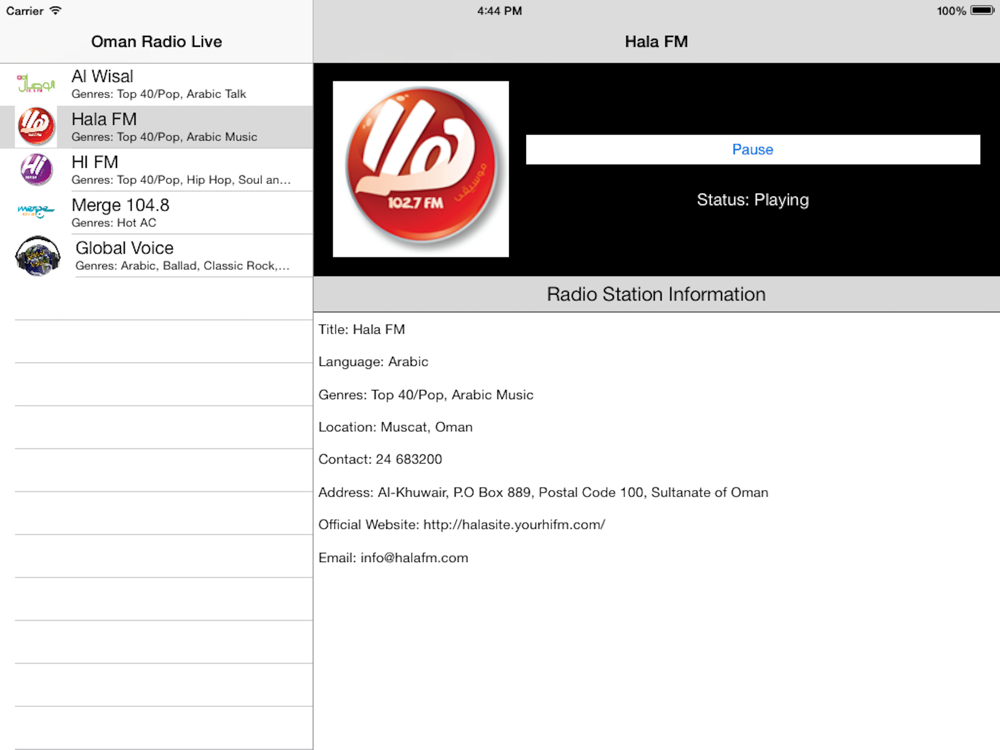1000x750 pixels.
Task: Select the Al Wisal station title
Action: (102, 77)
